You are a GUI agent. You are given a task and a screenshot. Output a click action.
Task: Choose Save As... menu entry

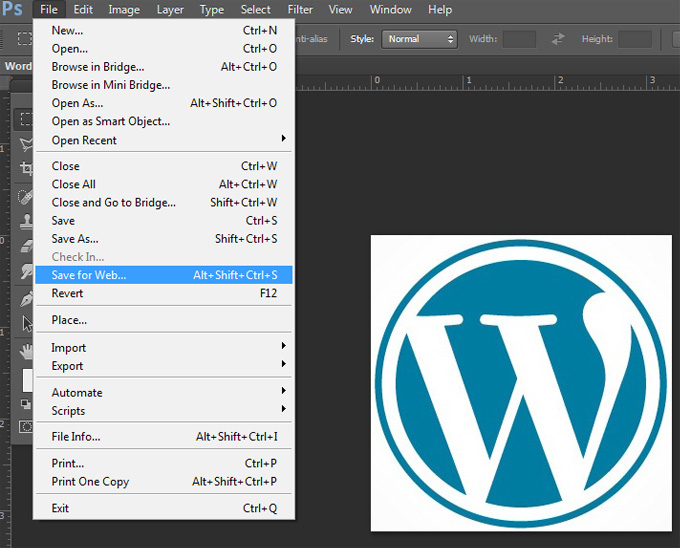(x=164, y=239)
